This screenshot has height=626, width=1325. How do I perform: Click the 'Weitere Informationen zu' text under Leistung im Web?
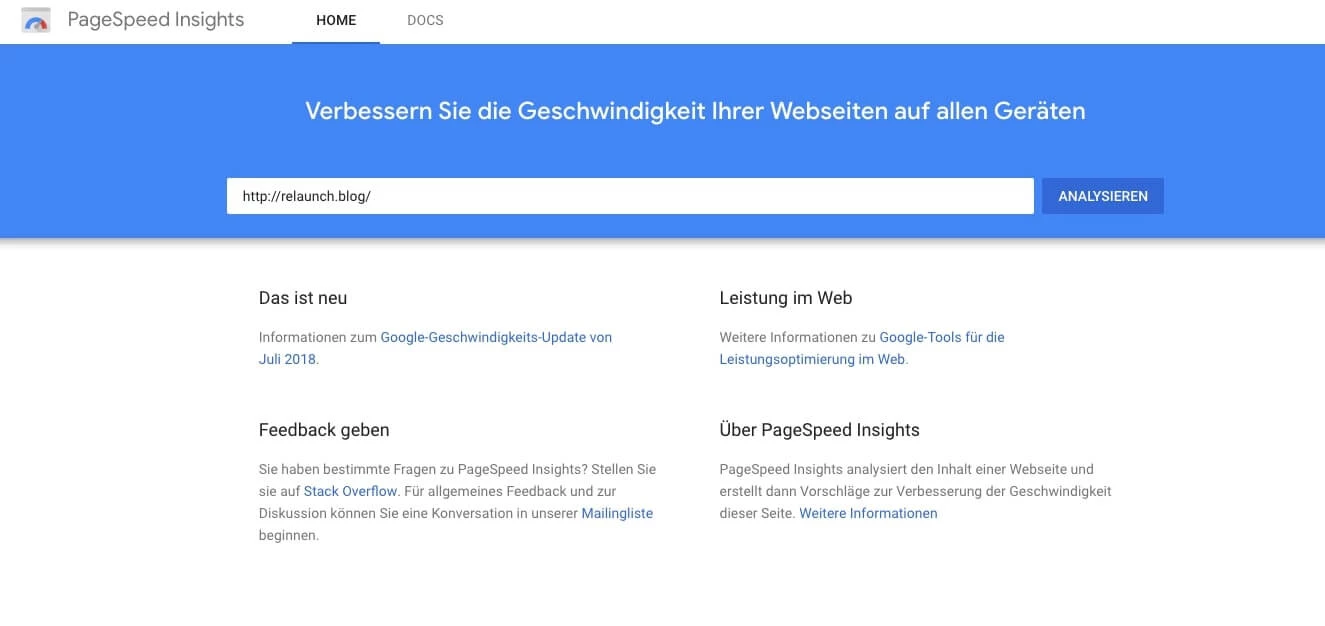(798, 338)
